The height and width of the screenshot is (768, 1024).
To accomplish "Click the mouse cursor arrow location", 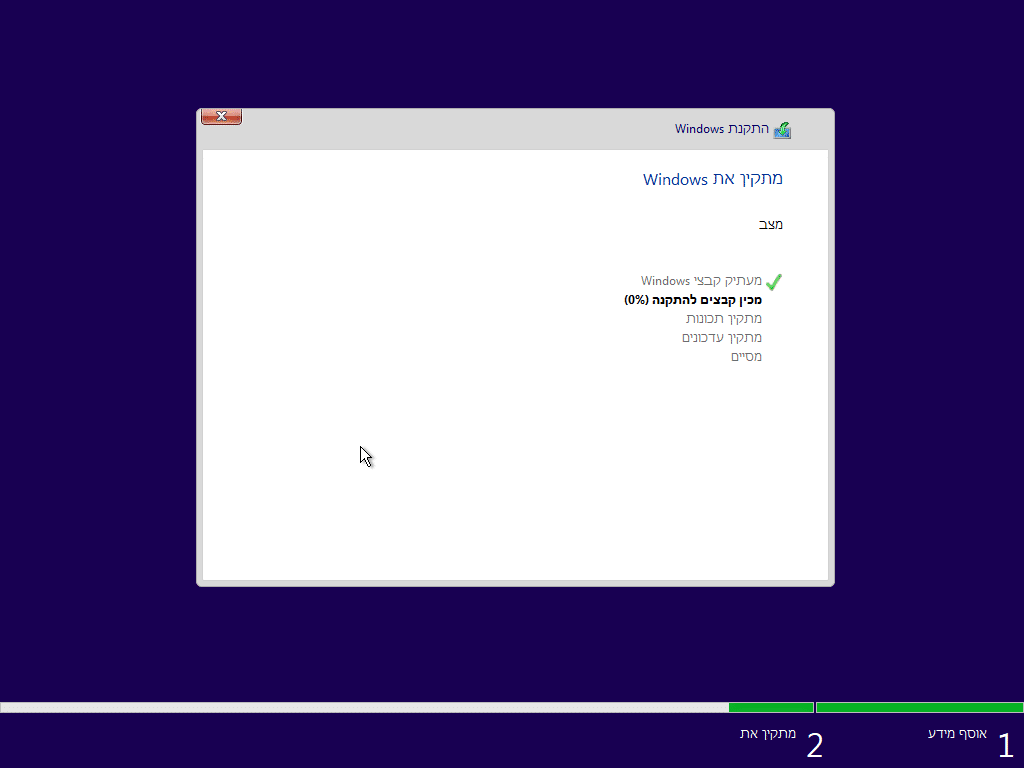I will coord(364,456).
